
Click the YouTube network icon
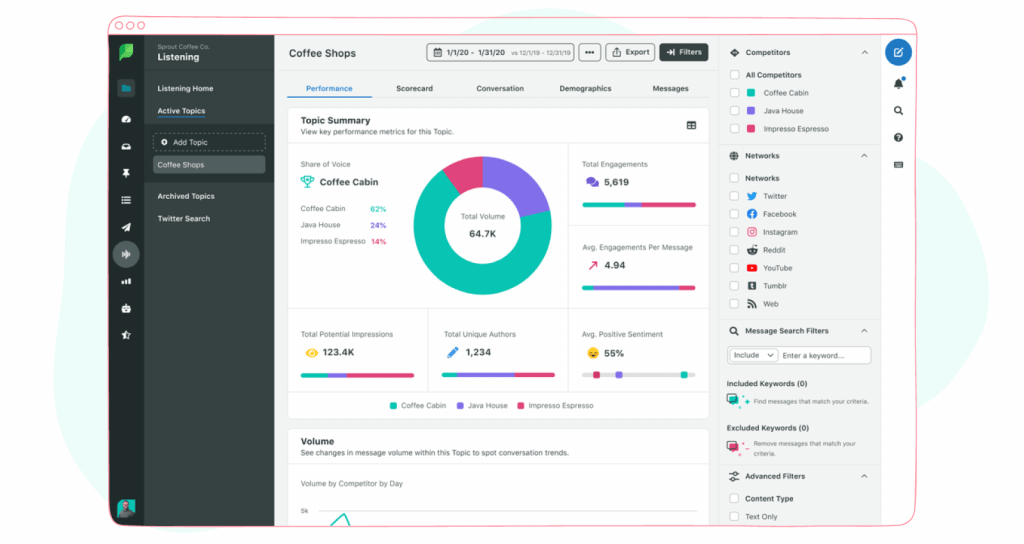pos(752,268)
